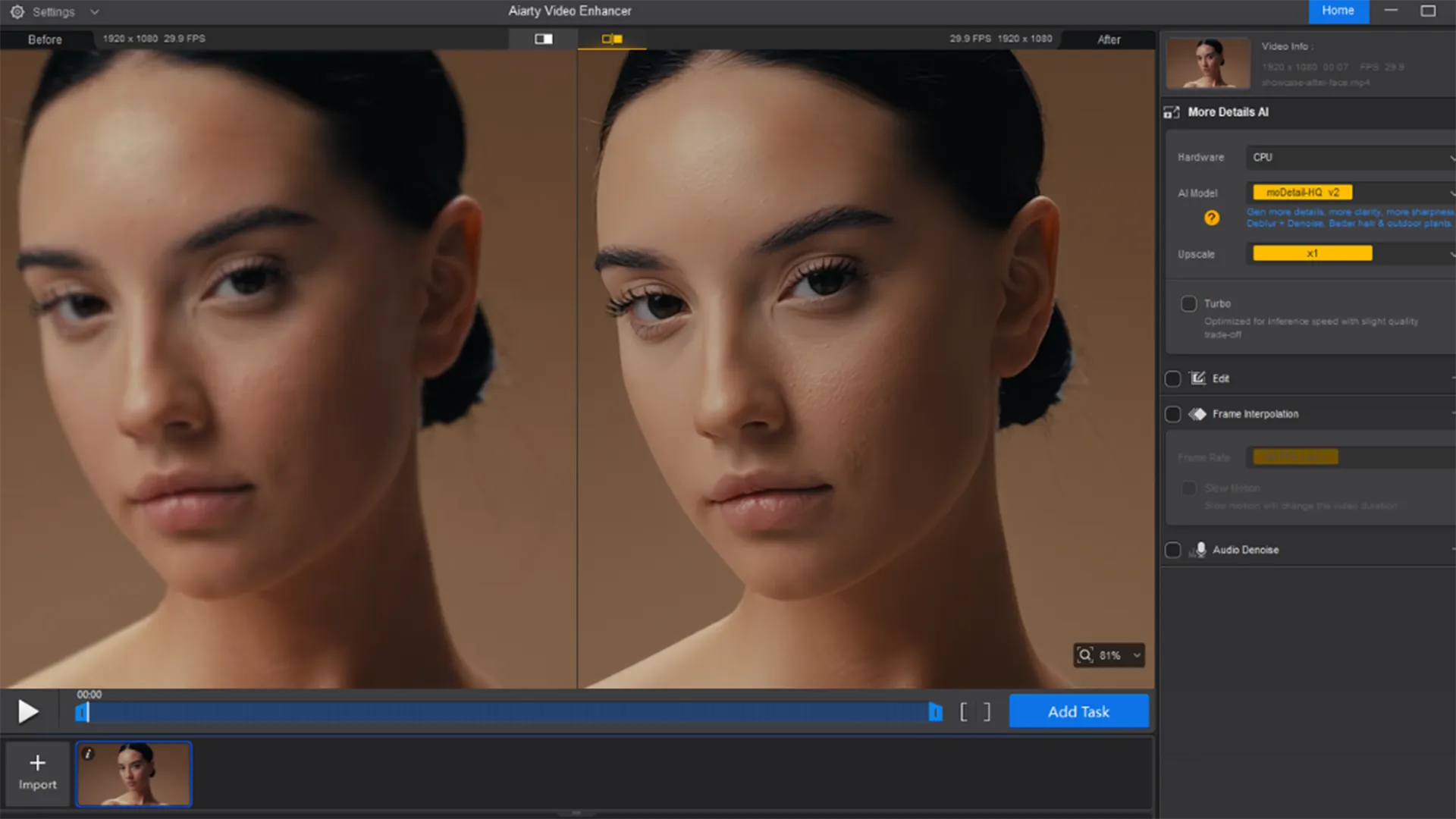The height and width of the screenshot is (819, 1456).
Task: Enable Frame Interpolation
Action: coord(1173,414)
